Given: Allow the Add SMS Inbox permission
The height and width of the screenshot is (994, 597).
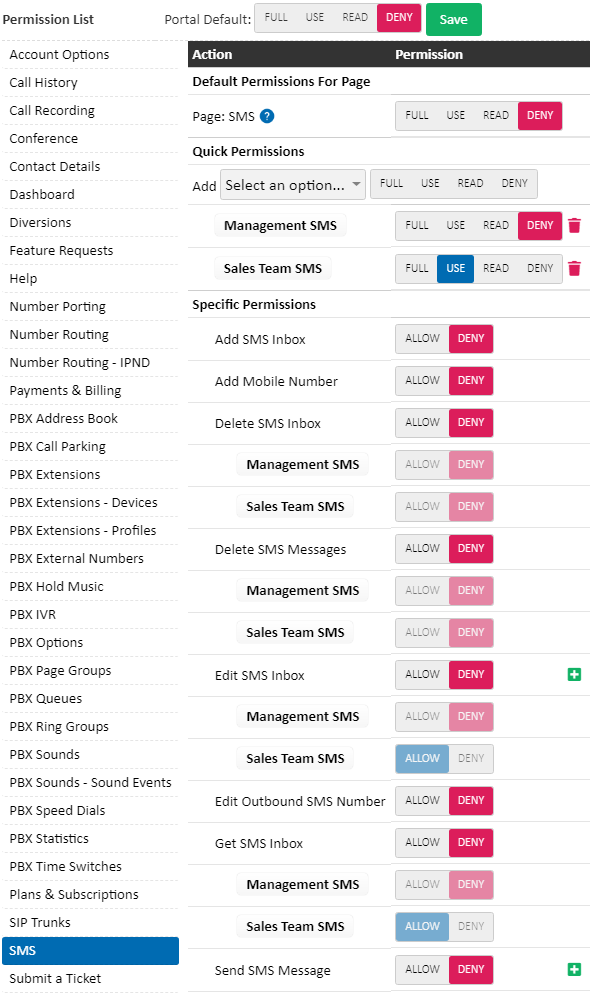Looking at the screenshot, I should click(x=422, y=339).
